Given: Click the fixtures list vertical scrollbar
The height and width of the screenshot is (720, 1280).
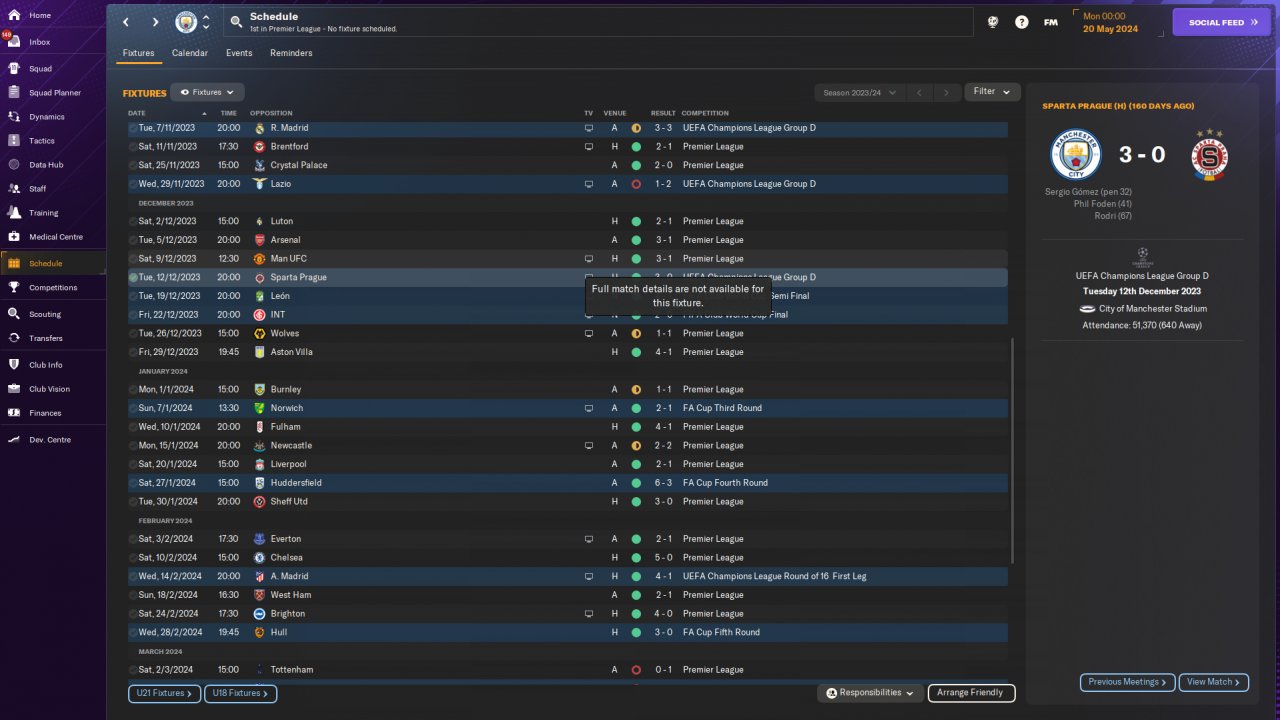Looking at the screenshot, I should pos(1013,450).
